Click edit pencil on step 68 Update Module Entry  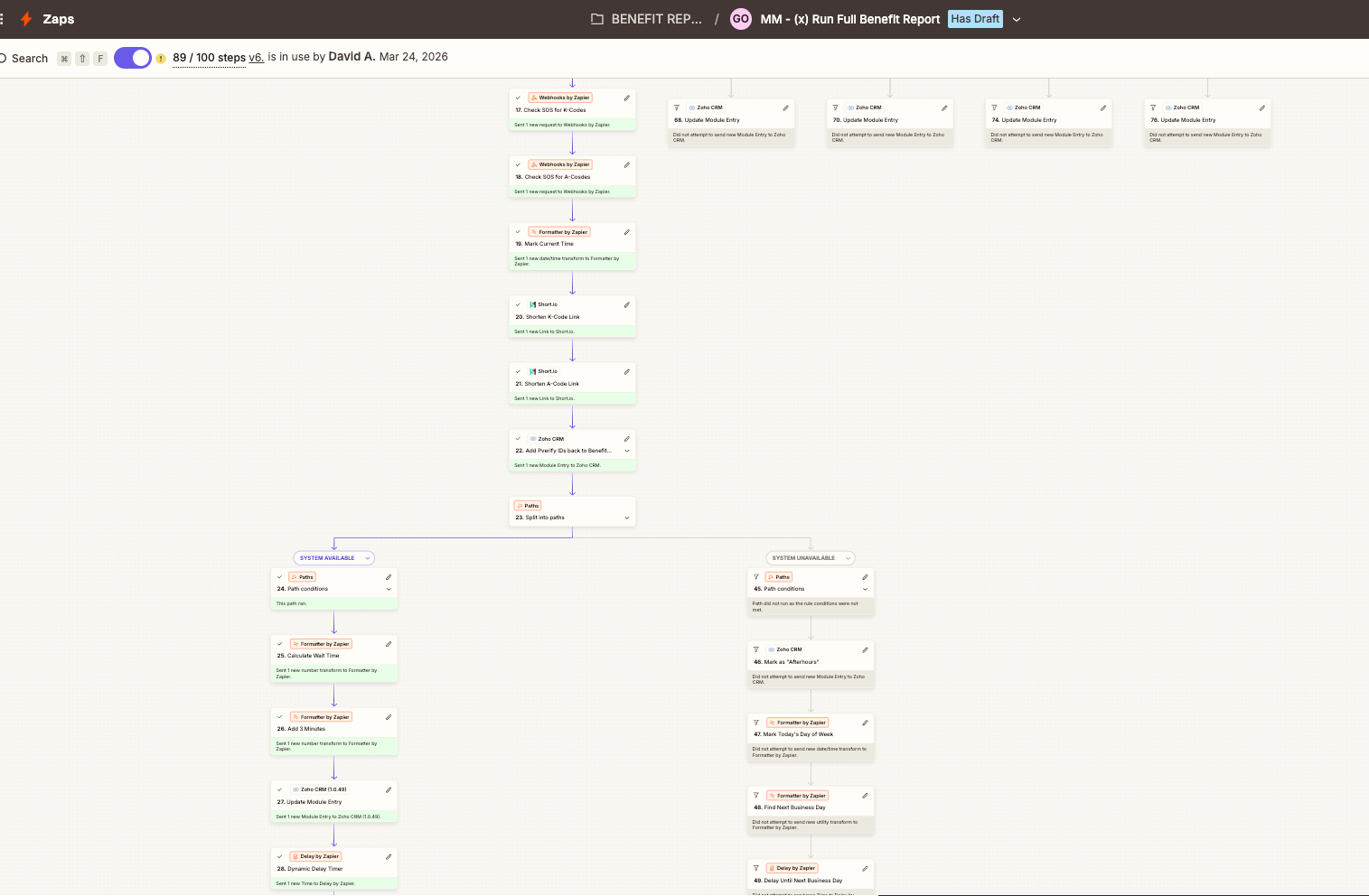(785, 107)
